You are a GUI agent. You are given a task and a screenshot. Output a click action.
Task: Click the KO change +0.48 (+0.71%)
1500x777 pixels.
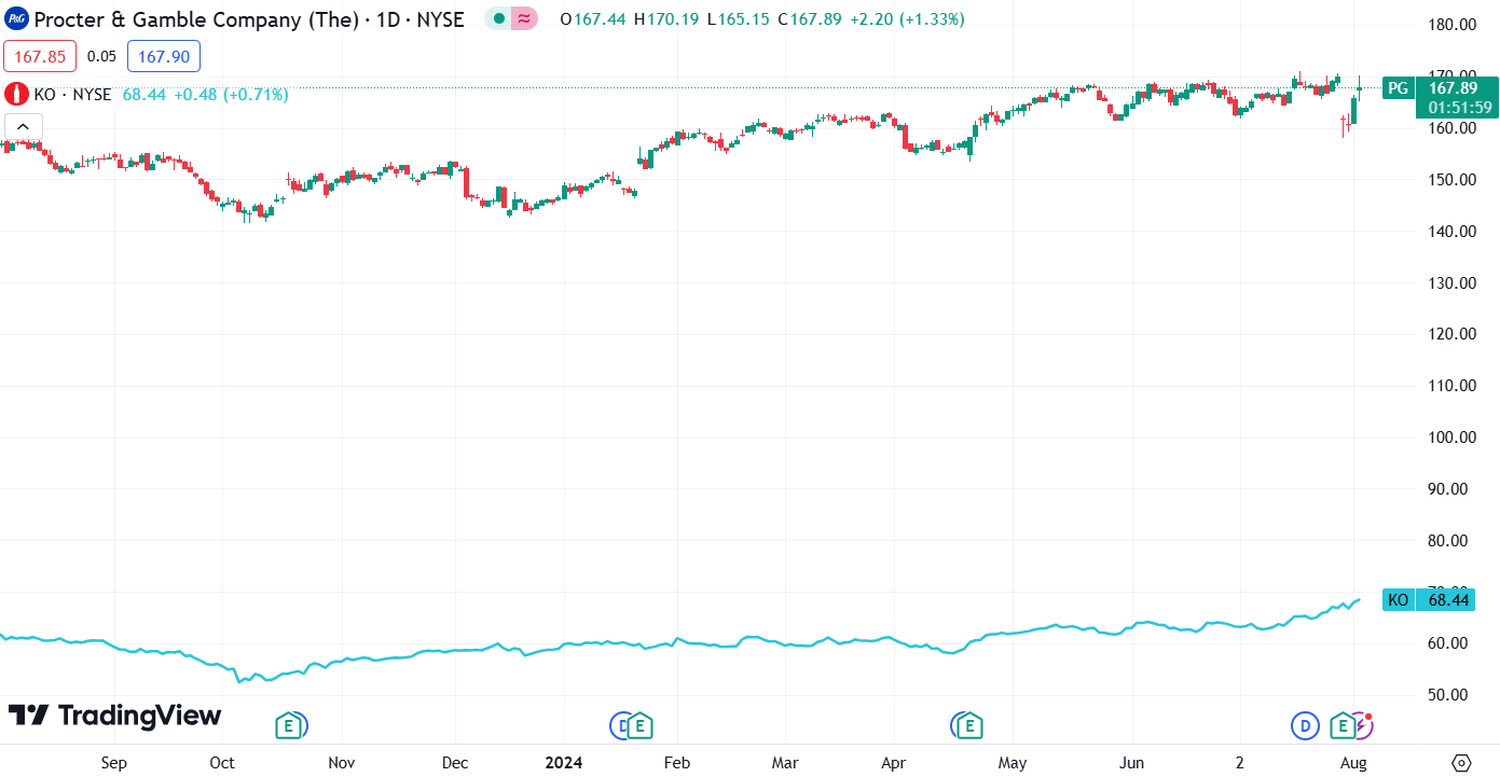click(x=229, y=95)
